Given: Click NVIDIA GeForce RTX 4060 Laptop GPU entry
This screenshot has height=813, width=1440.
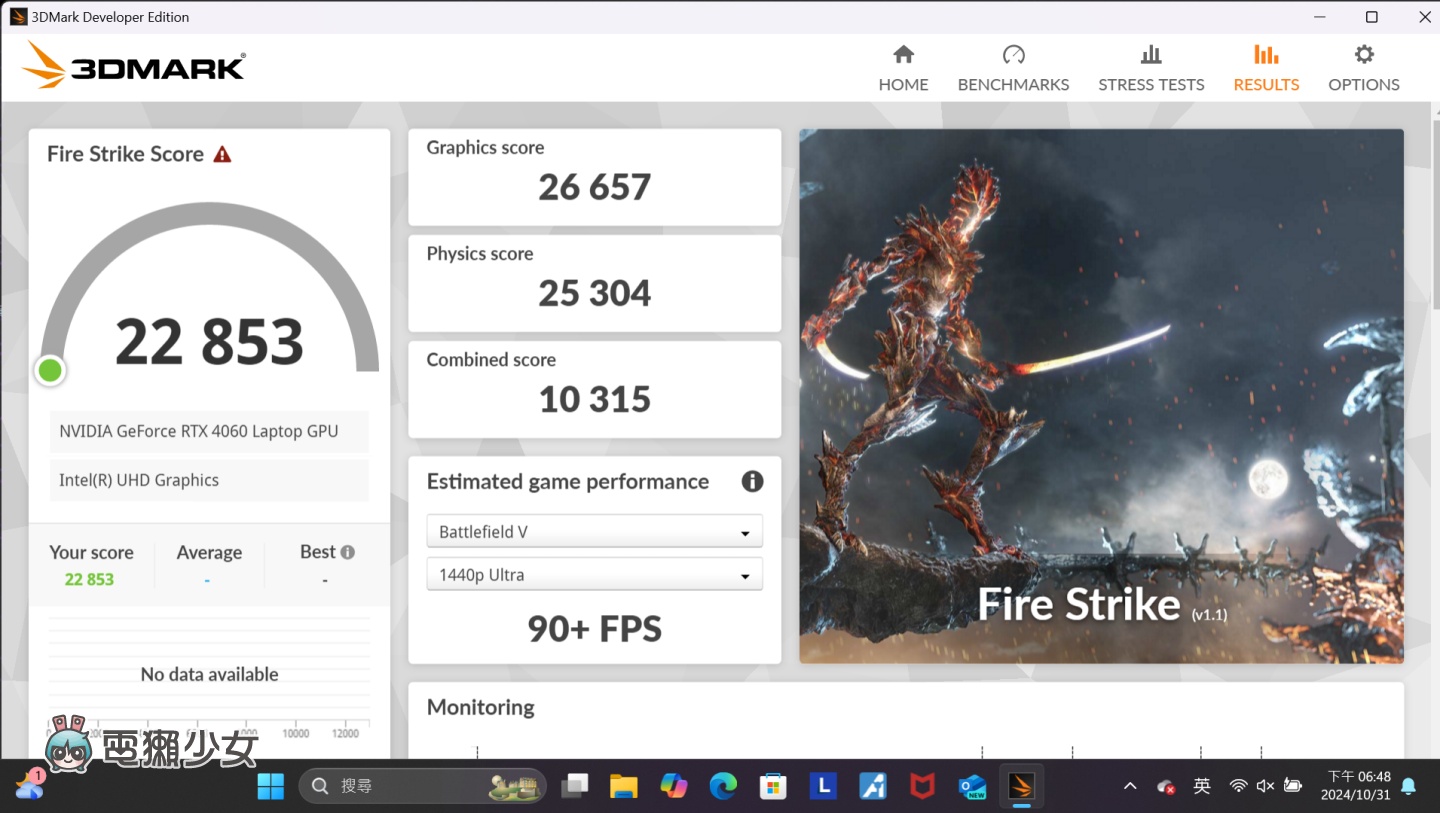Looking at the screenshot, I should coord(209,431).
